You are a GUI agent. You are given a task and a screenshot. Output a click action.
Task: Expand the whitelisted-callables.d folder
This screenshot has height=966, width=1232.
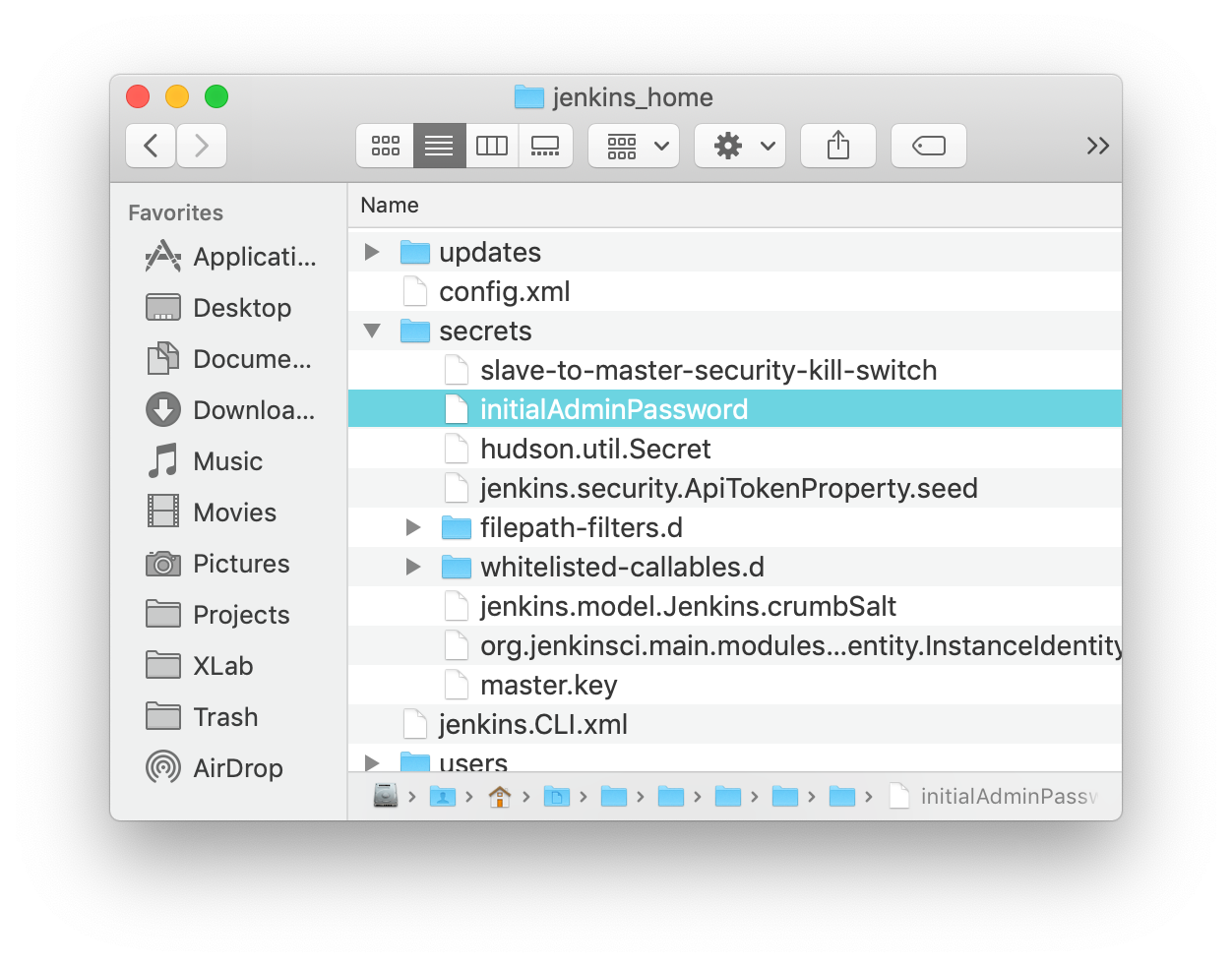pos(413,567)
